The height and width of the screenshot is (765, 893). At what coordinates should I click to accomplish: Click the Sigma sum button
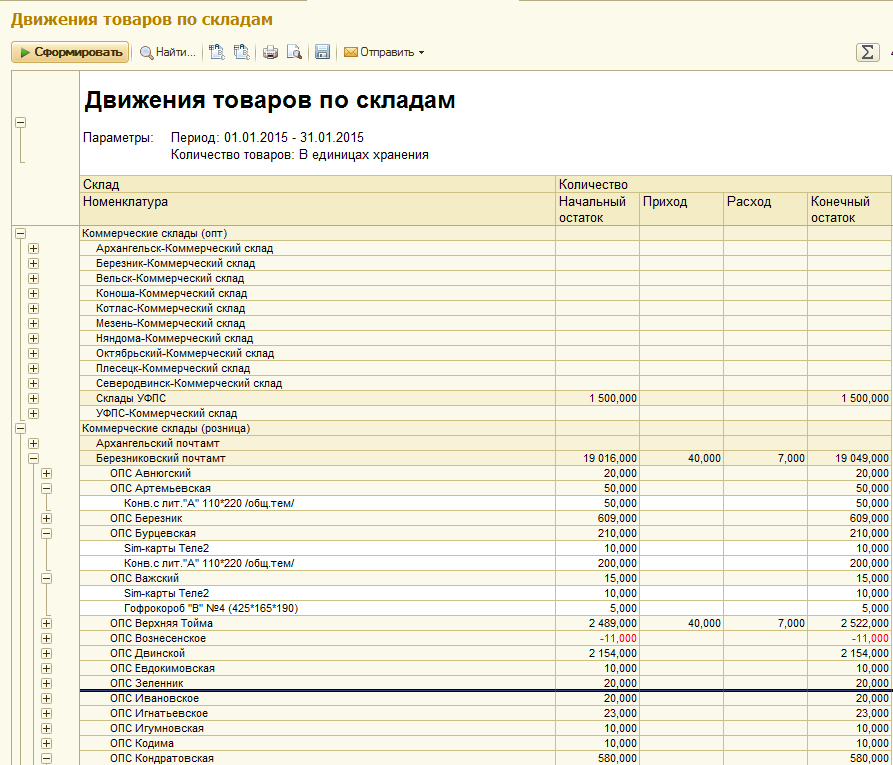click(x=867, y=52)
